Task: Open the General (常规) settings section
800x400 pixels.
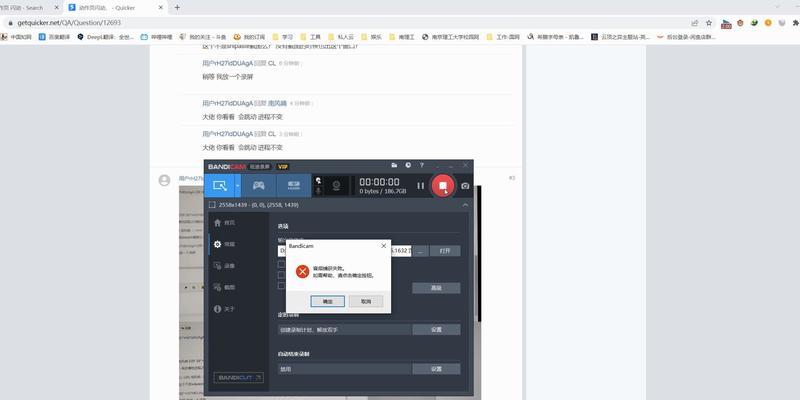Action: pos(224,244)
